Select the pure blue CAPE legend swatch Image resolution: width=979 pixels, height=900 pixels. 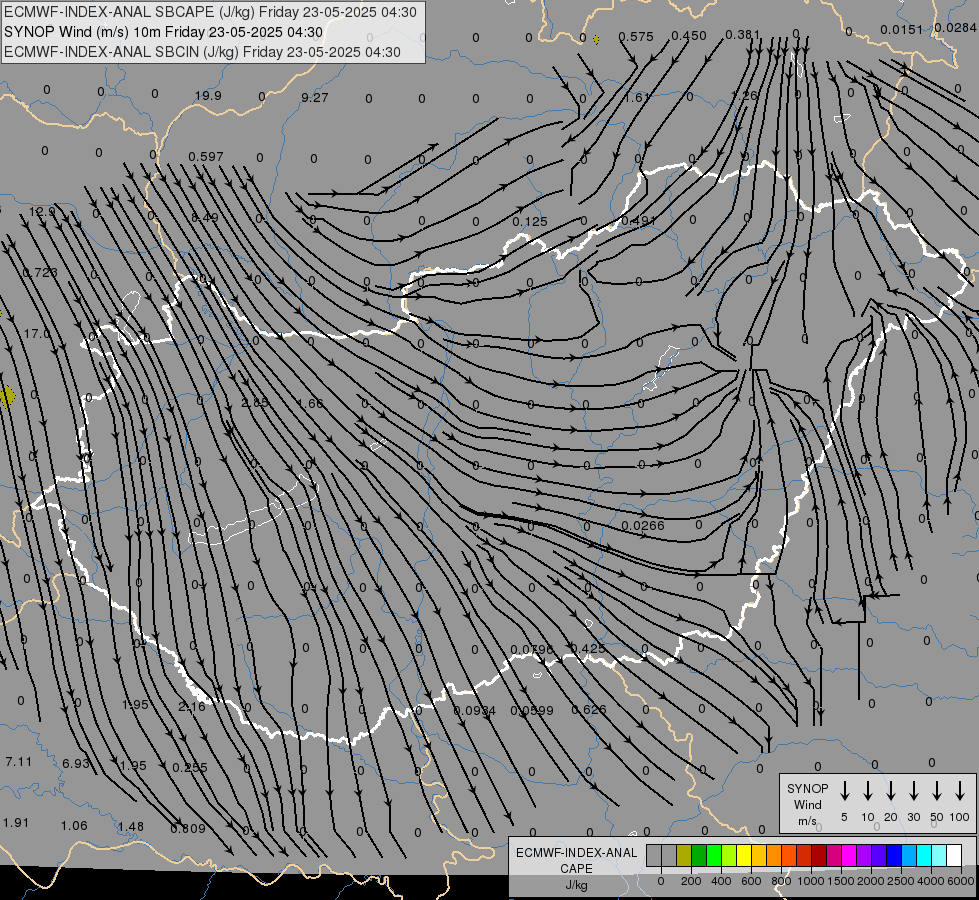click(x=894, y=855)
